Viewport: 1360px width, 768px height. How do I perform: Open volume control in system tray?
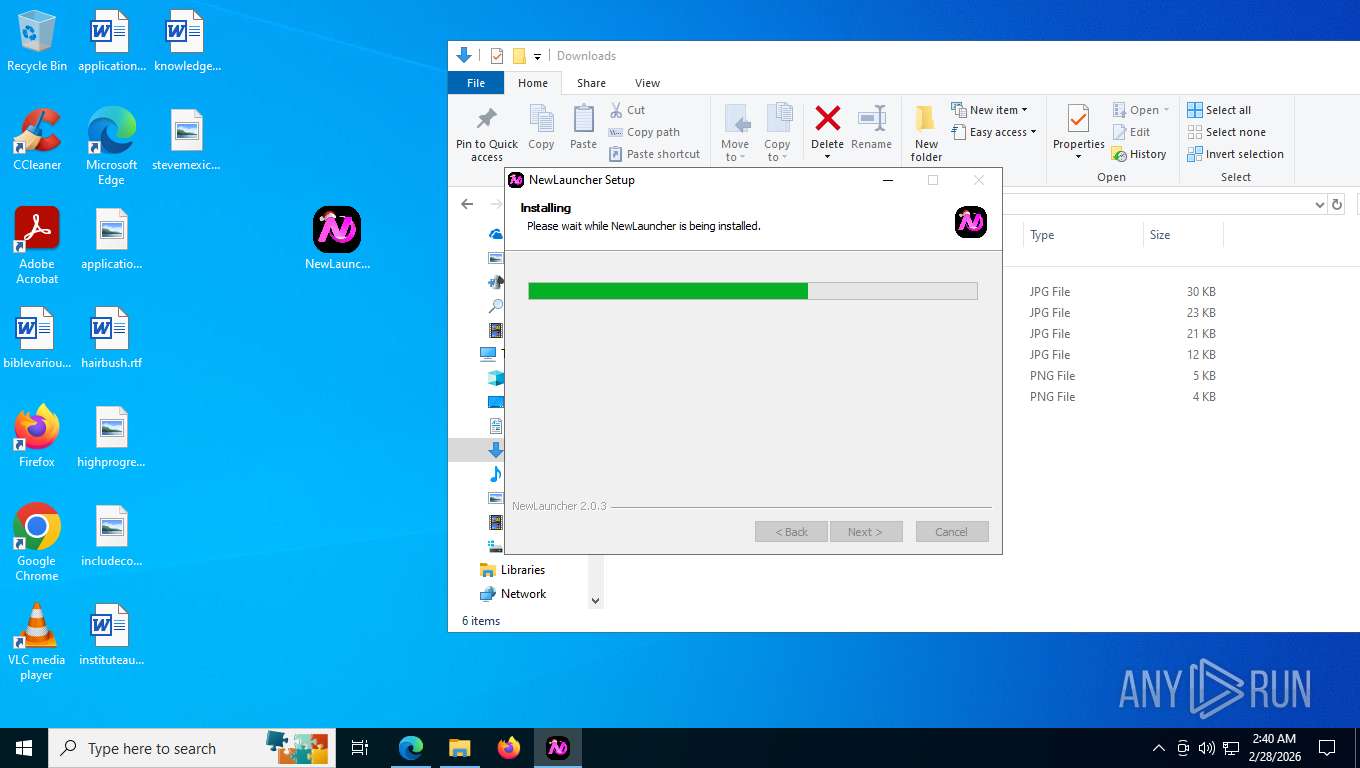coord(1207,748)
